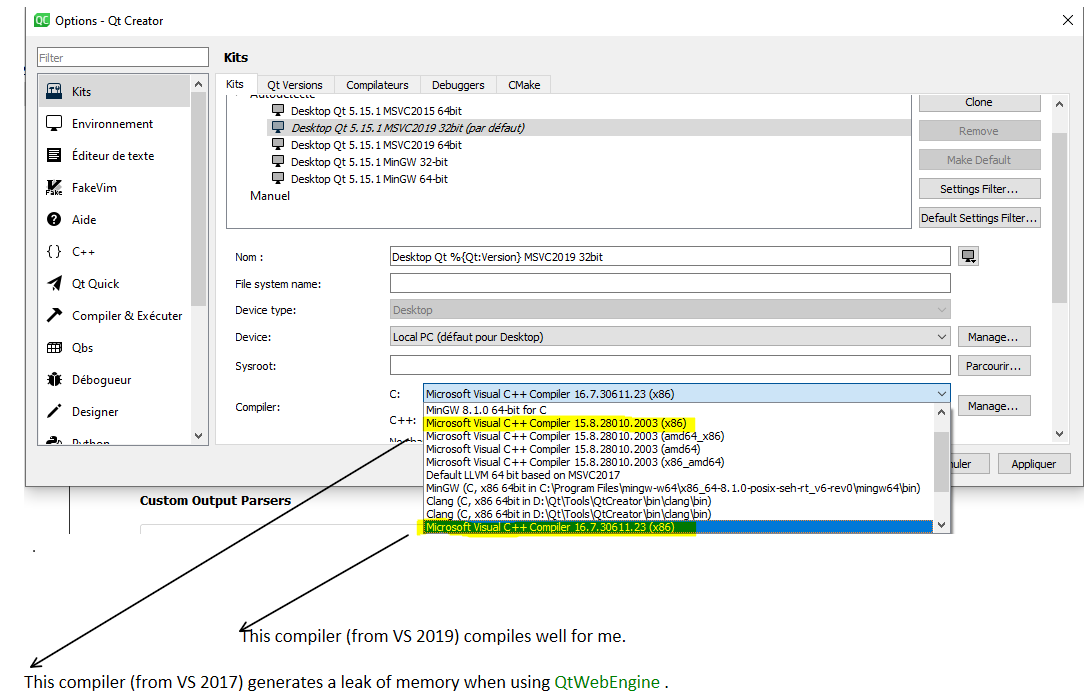Click the Qt Creator logo in title bar

(41, 20)
